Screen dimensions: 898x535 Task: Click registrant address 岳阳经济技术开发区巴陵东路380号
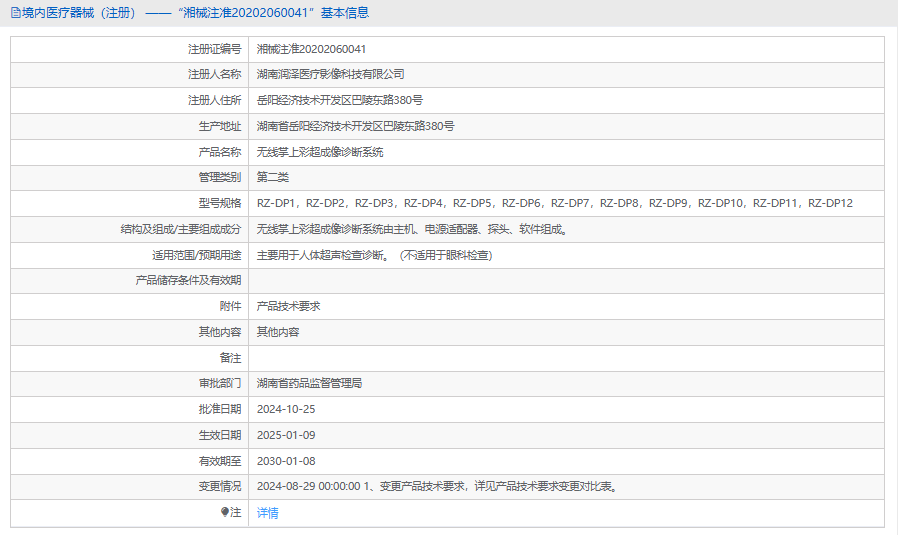(340, 100)
